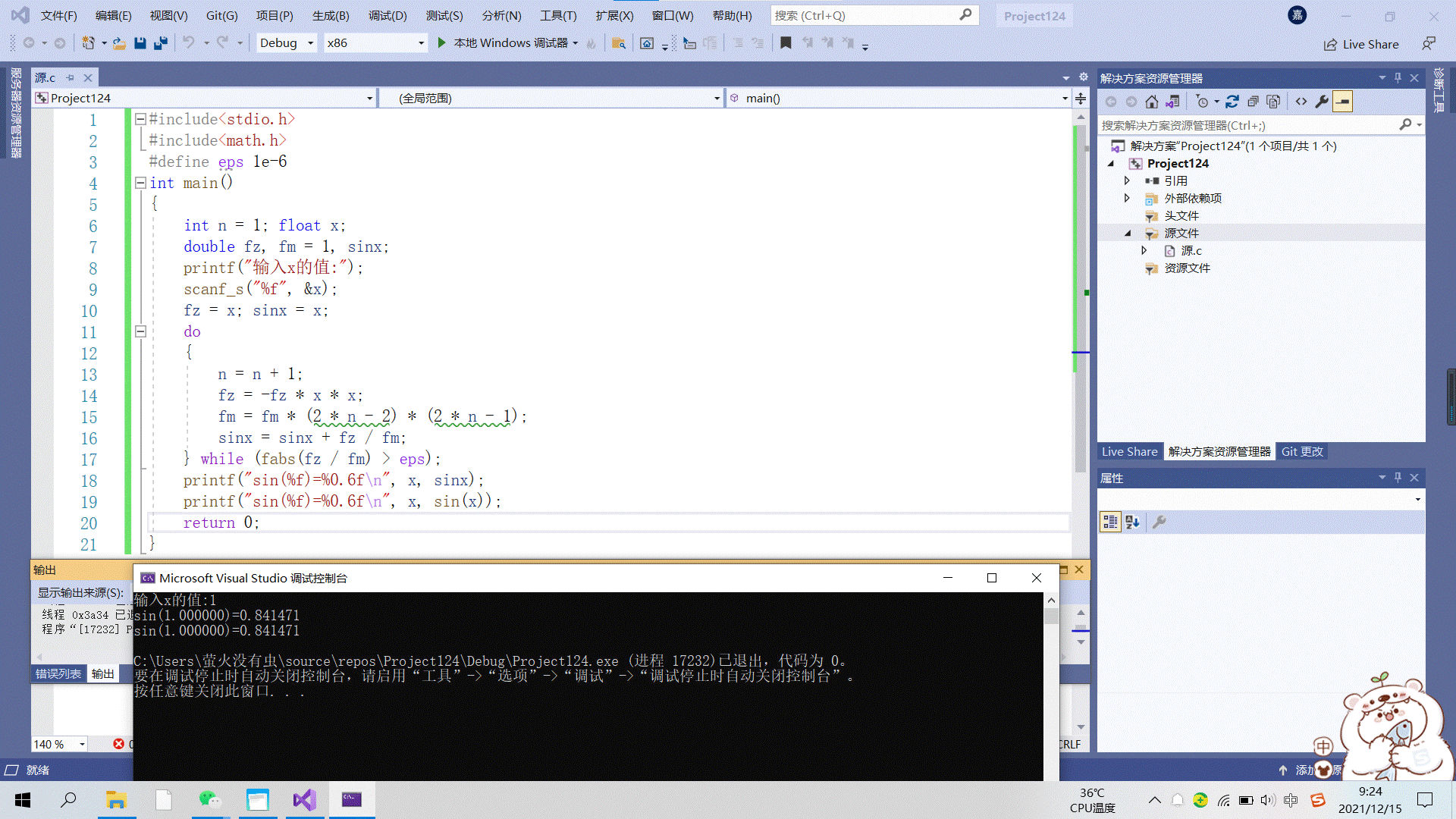Click the sync refresh icon in Solution Explorer
This screenshot has height=819, width=1456.
point(1232,102)
